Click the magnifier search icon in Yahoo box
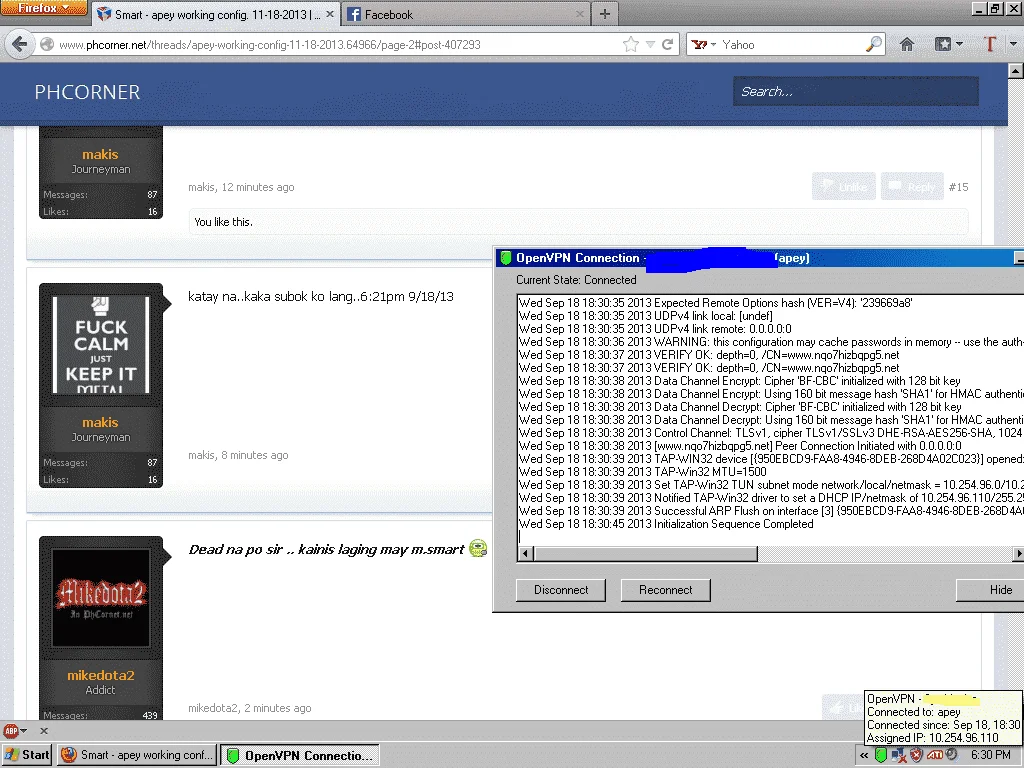Screen dimensions: 1024x768 (x=873, y=44)
